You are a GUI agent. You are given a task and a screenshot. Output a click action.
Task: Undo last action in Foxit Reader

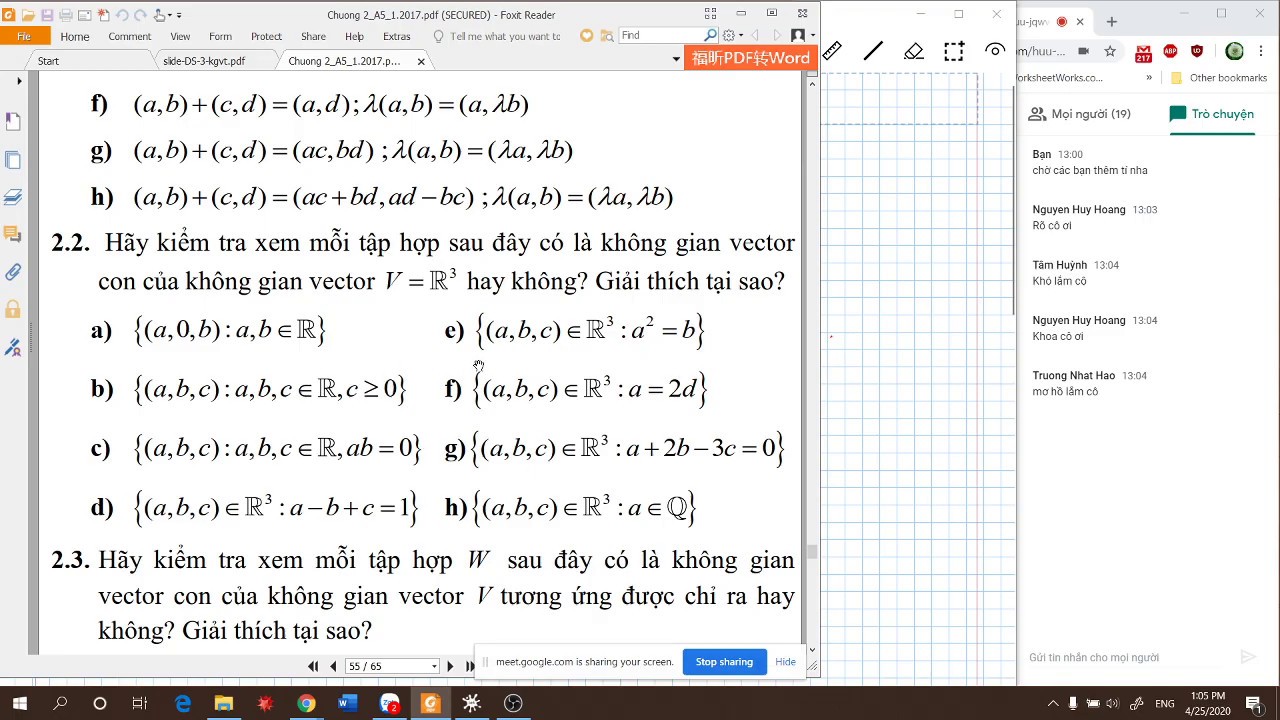pyautogui.click(x=122, y=15)
